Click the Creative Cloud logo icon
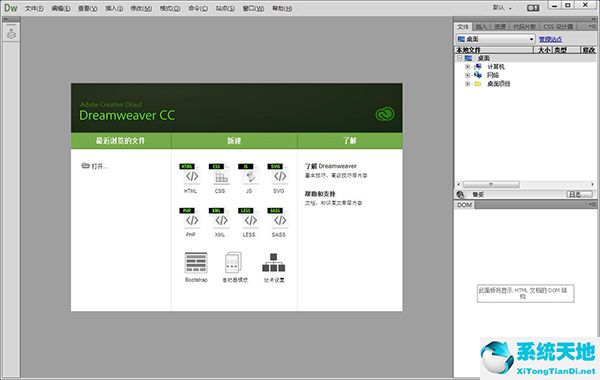The width and height of the screenshot is (600, 380). pyautogui.click(x=385, y=114)
